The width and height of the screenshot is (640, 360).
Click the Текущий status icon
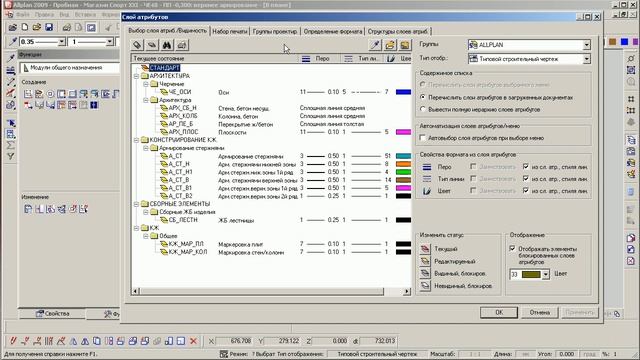point(425,249)
